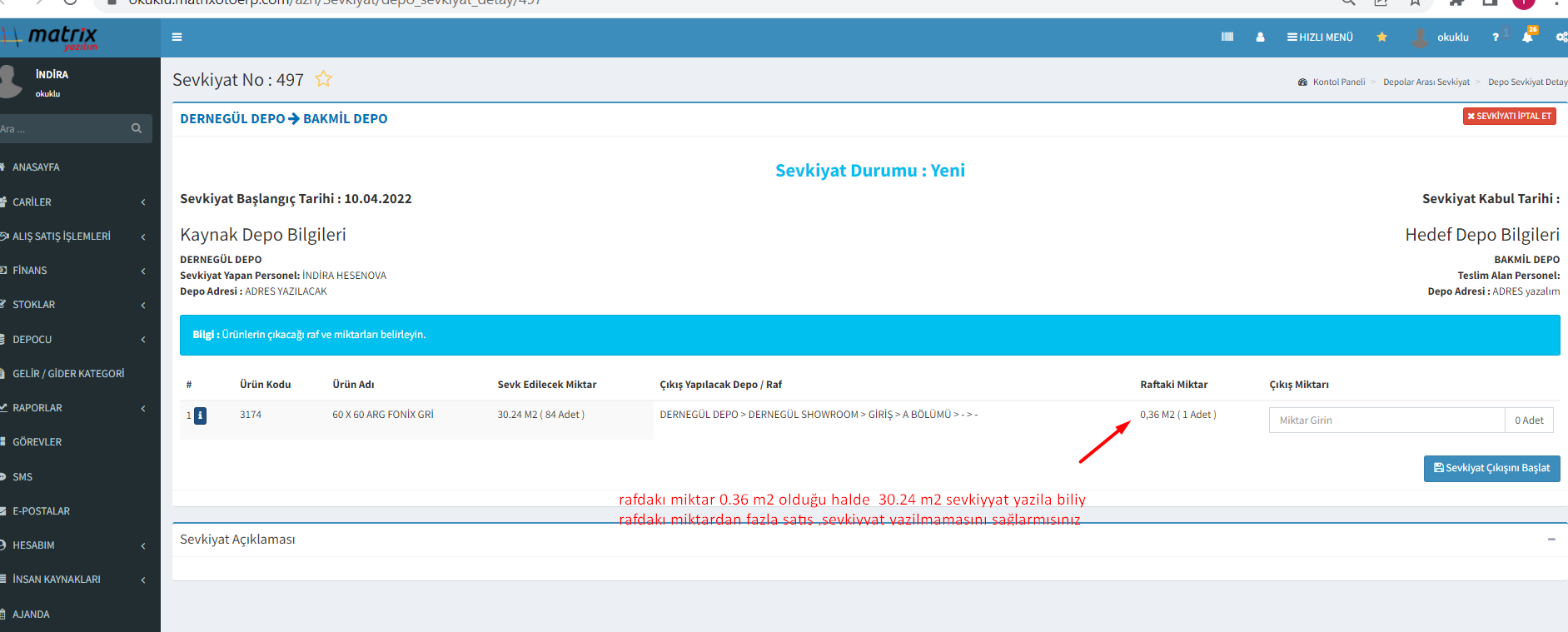Expand the RAPORLAR sidebar menu
The width and height of the screenshot is (1568, 632).
pos(75,408)
